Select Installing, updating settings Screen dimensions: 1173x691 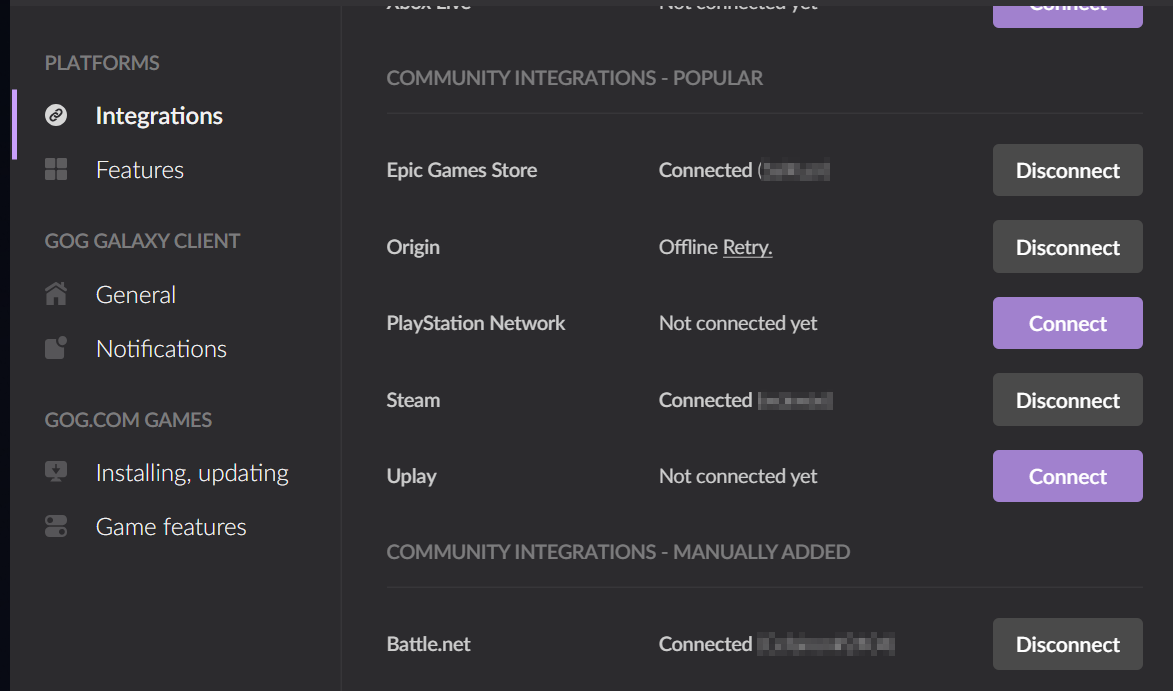[192, 473]
